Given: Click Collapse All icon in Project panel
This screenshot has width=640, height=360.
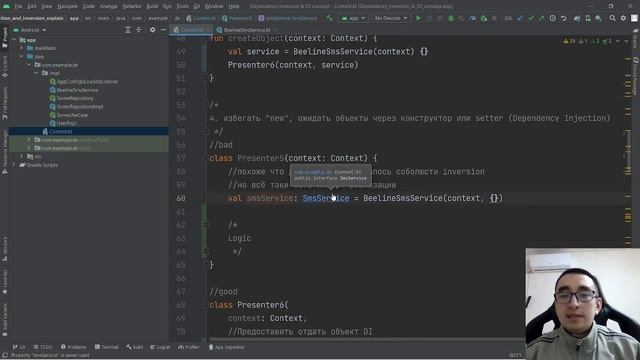Looking at the screenshot, I should [x=139, y=30].
